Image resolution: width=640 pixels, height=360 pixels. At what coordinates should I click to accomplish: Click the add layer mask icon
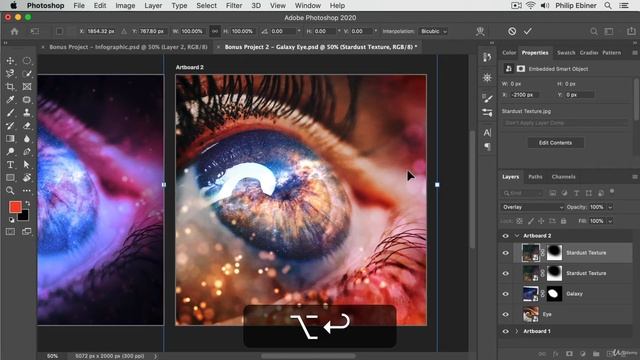(569, 353)
